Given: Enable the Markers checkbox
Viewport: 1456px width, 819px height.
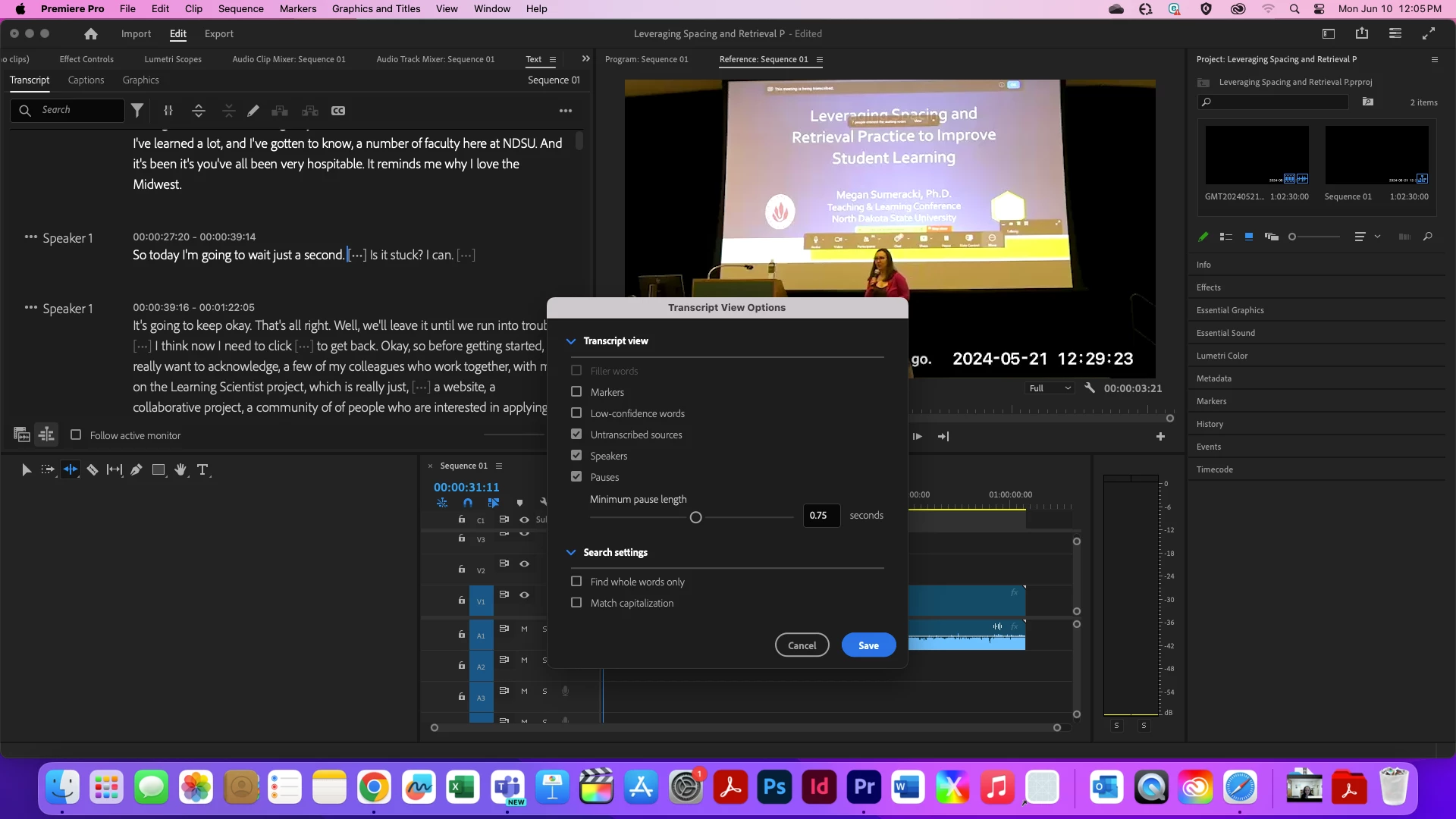Looking at the screenshot, I should click(x=576, y=392).
